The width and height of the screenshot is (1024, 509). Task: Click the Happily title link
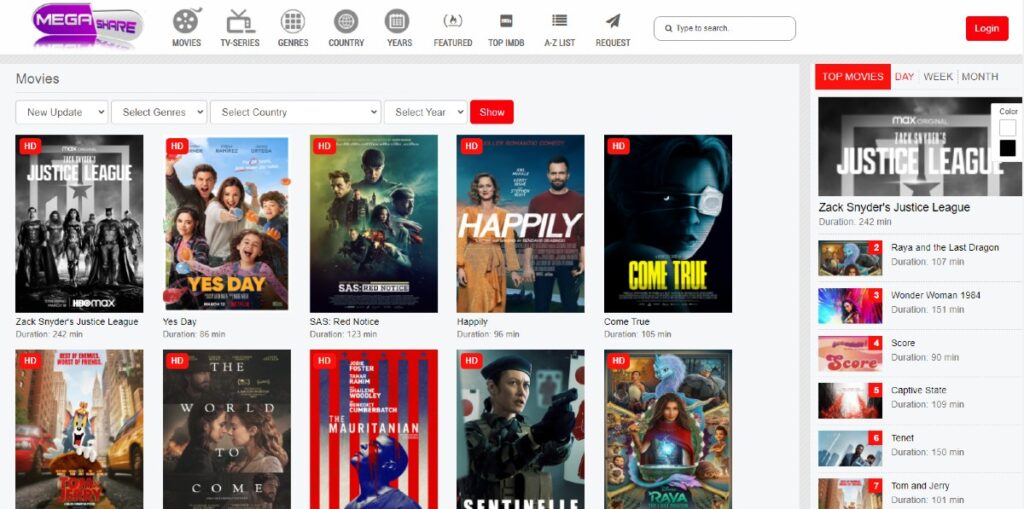pos(472,321)
